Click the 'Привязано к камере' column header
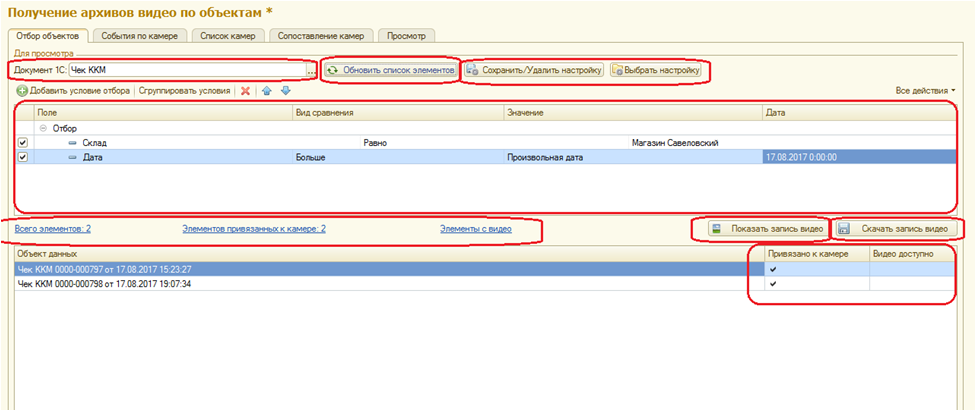Viewport: 976px width, 411px height. click(x=817, y=254)
